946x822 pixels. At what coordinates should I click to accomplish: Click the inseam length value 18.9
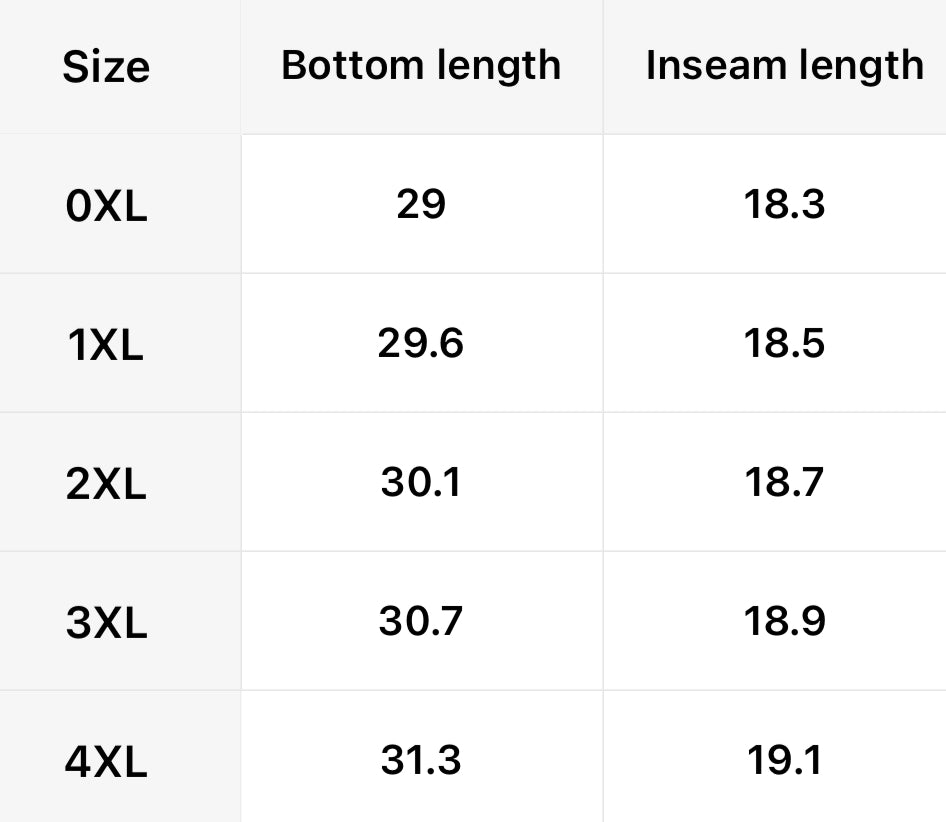(784, 621)
